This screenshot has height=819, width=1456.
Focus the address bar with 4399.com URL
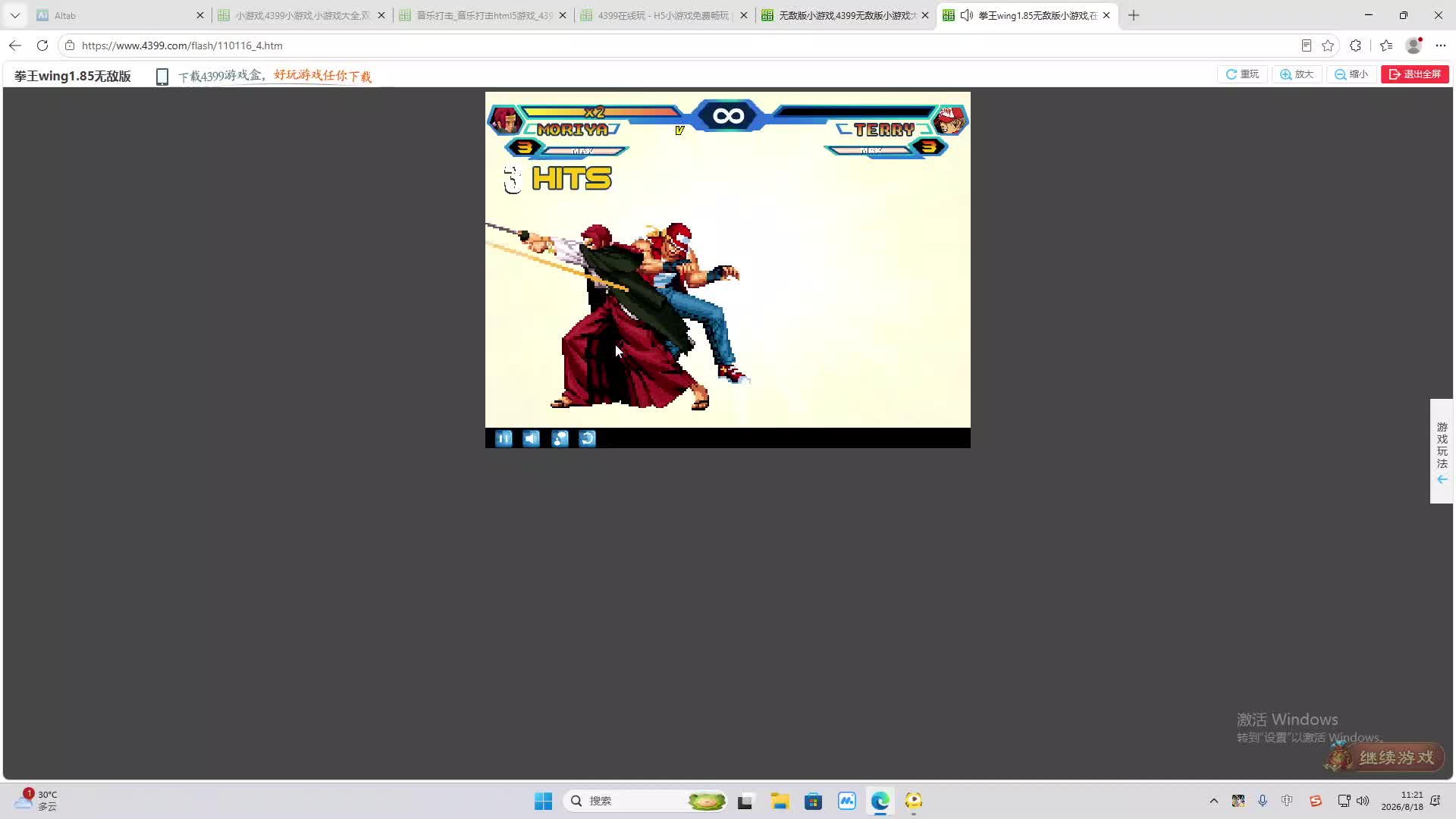(682, 45)
